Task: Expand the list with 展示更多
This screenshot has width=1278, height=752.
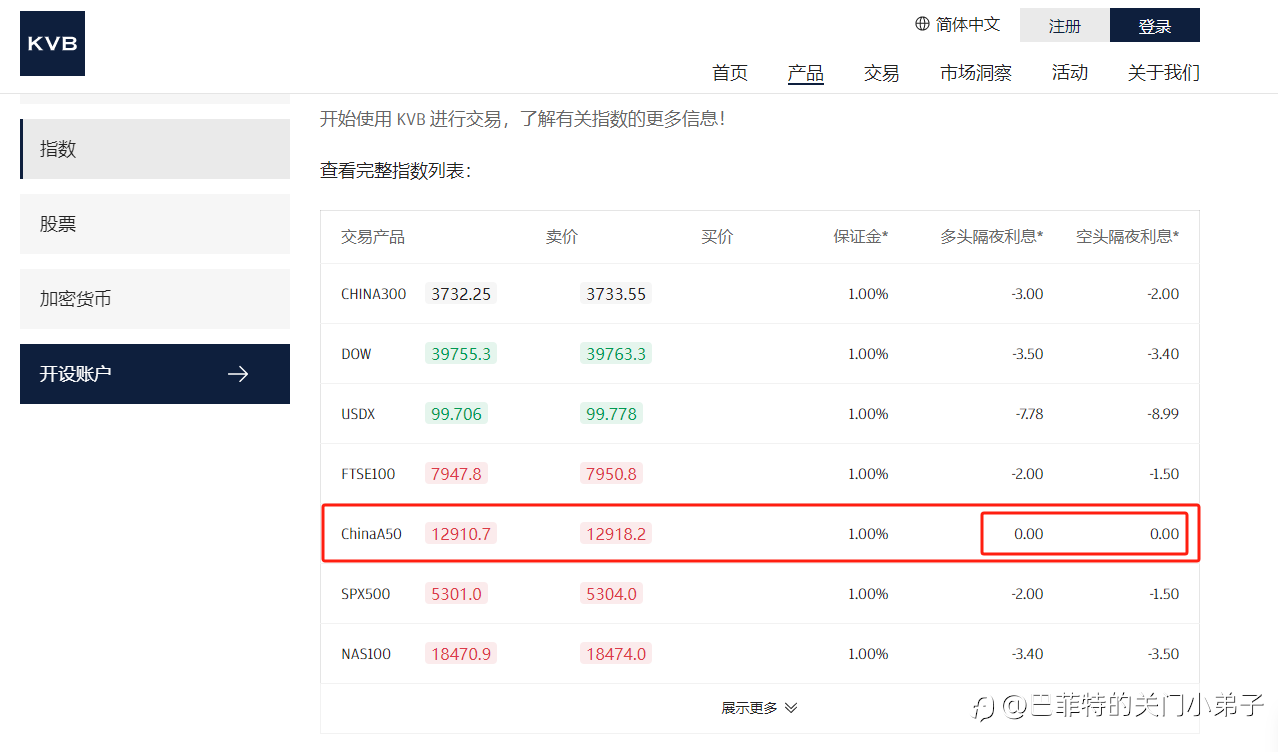Action: coord(759,708)
